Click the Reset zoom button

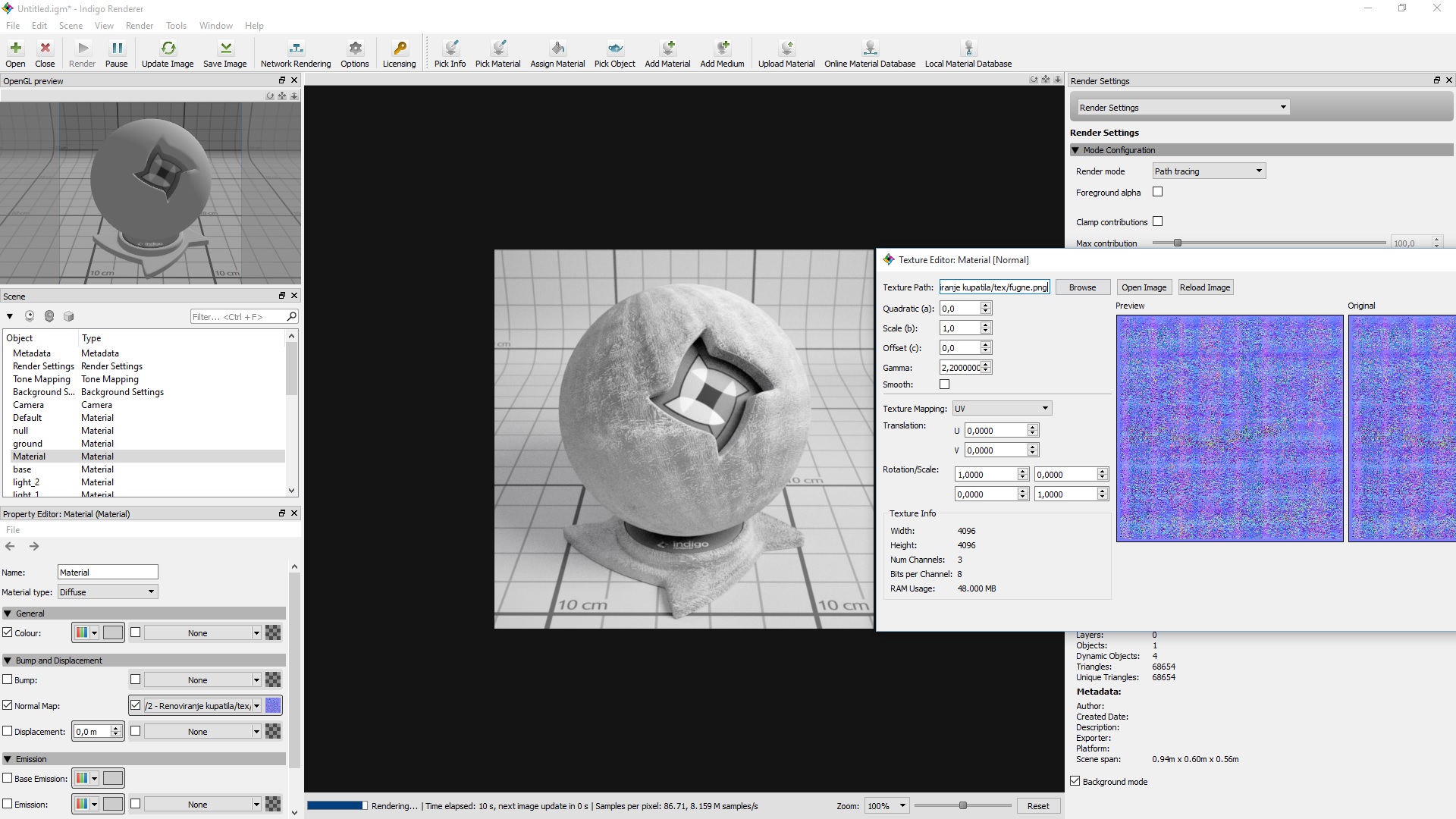[1038, 805]
